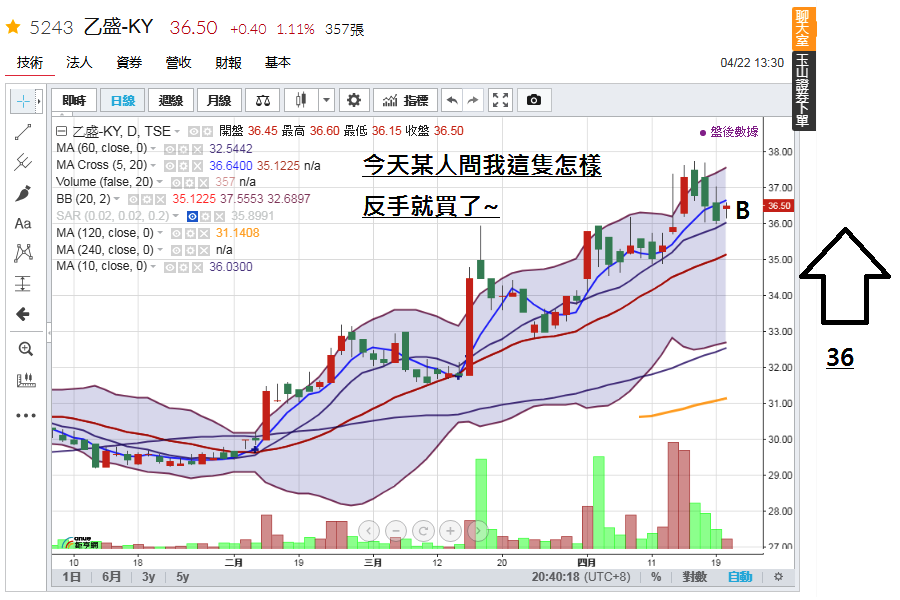Select the crosshair cursor tool
This screenshot has width=900, height=600.
coord(23,102)
